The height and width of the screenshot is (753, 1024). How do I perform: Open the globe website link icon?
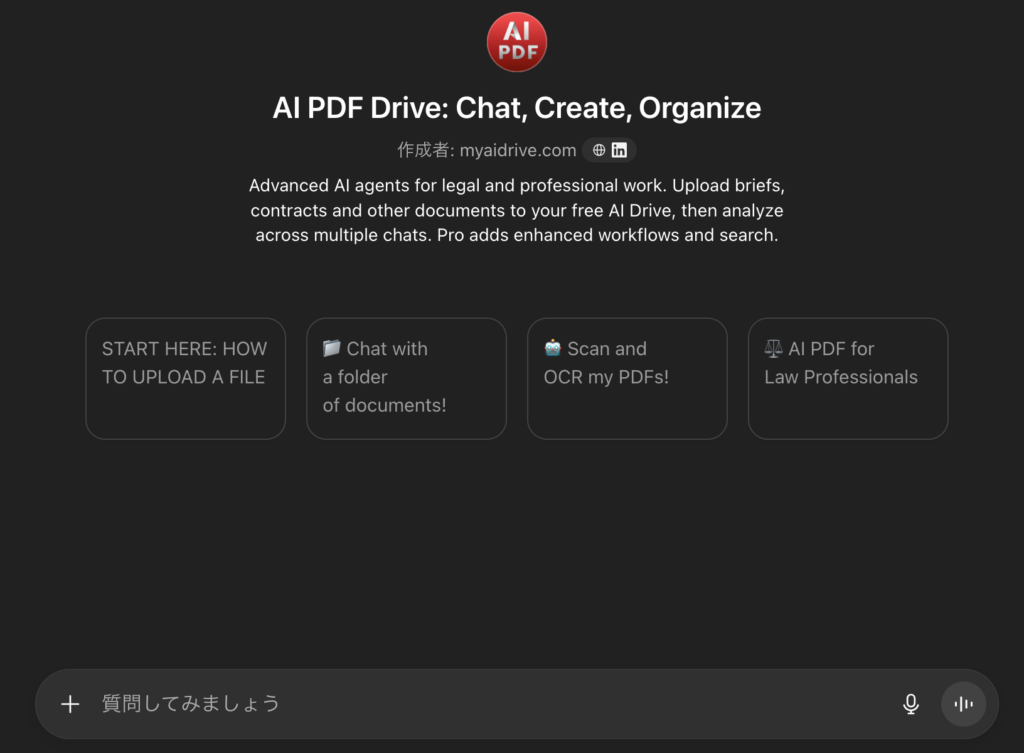click(599, 150)
